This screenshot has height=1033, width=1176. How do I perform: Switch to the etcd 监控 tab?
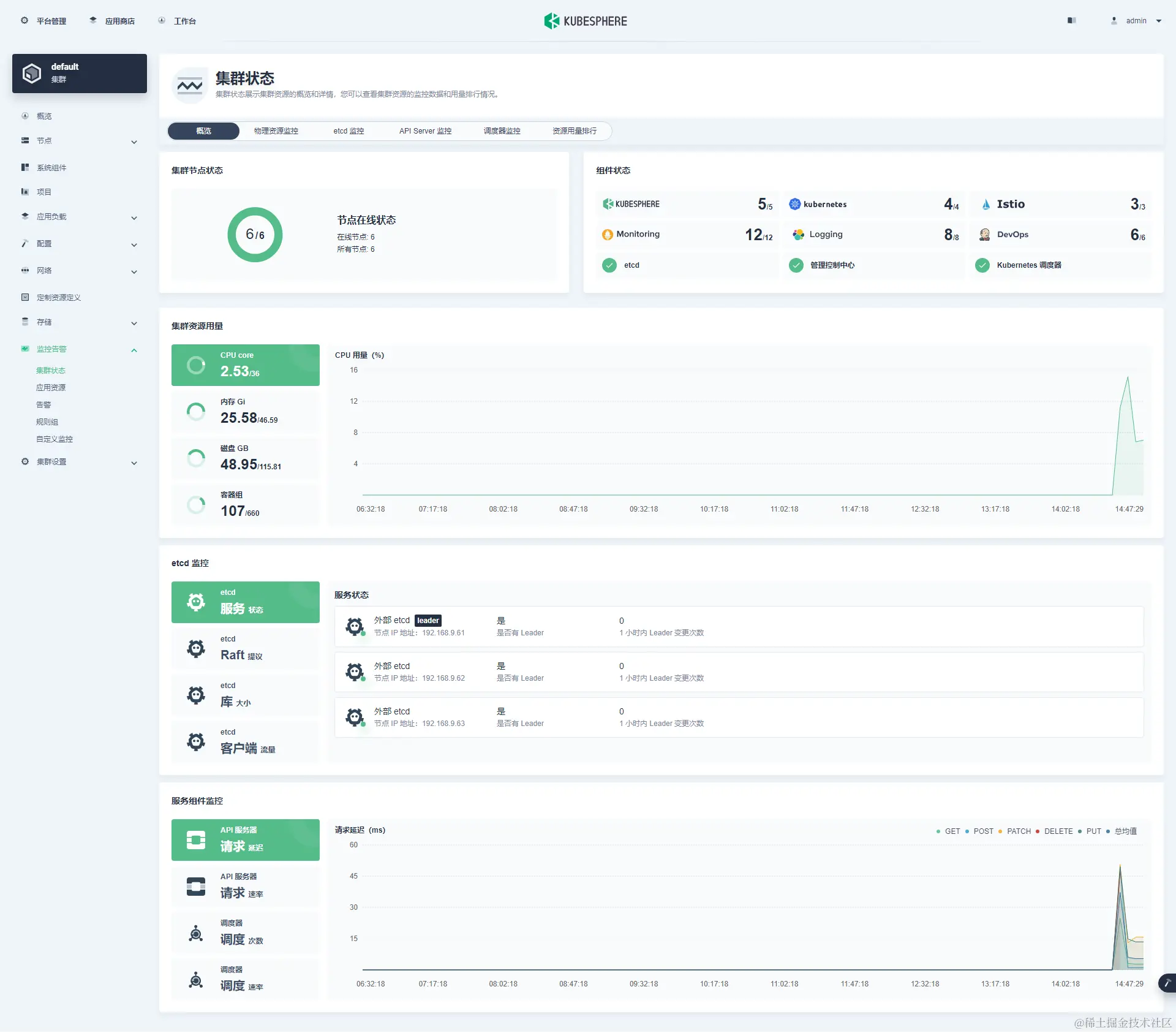pyautogui.click(x=349, y=131)
